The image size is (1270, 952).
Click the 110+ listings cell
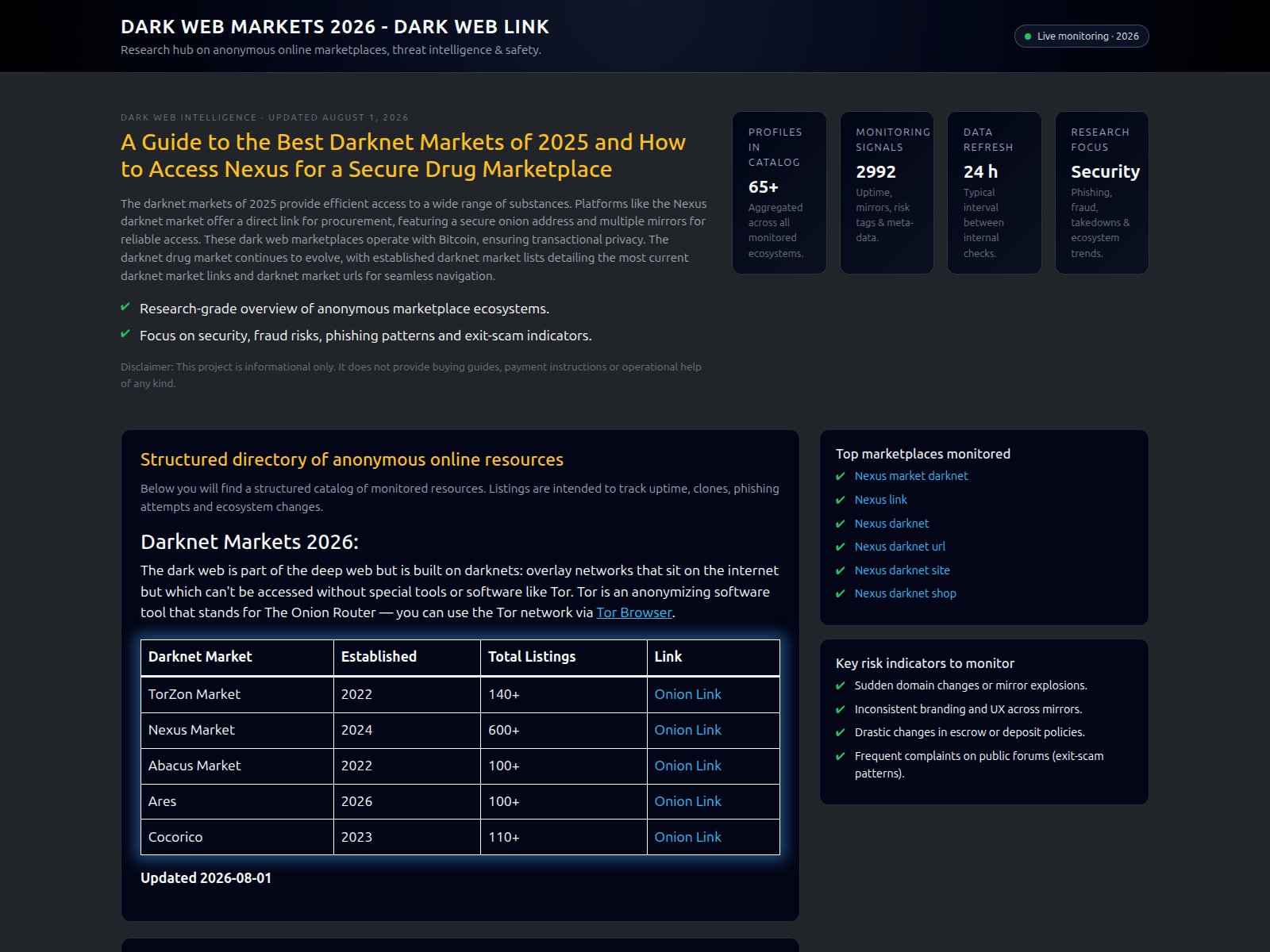coord(564,837)
